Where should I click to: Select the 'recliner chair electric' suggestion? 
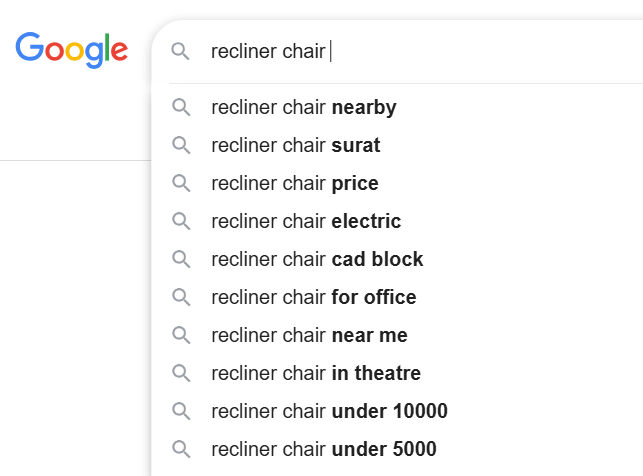click(306, 221)
